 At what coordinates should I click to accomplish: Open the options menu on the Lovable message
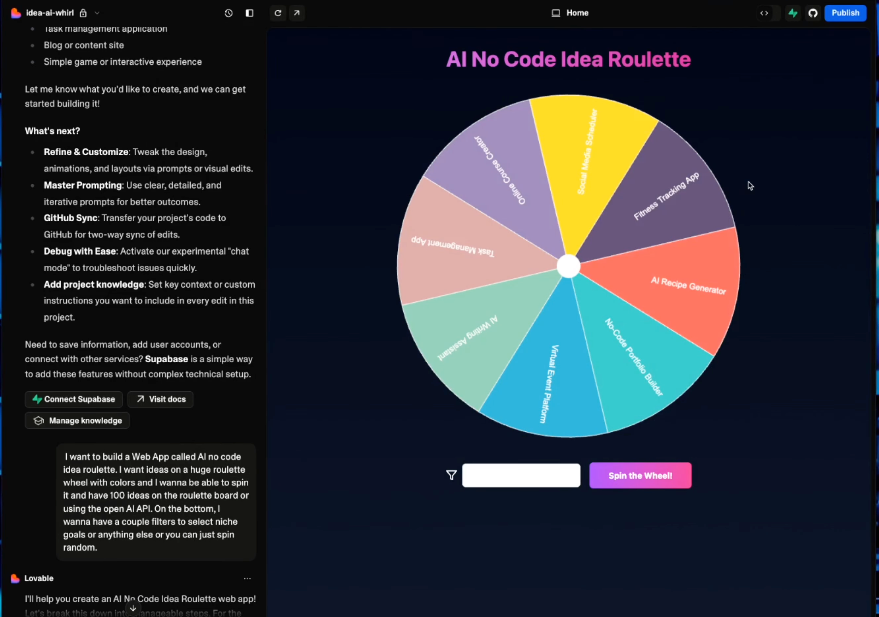(x=247, y=578)
